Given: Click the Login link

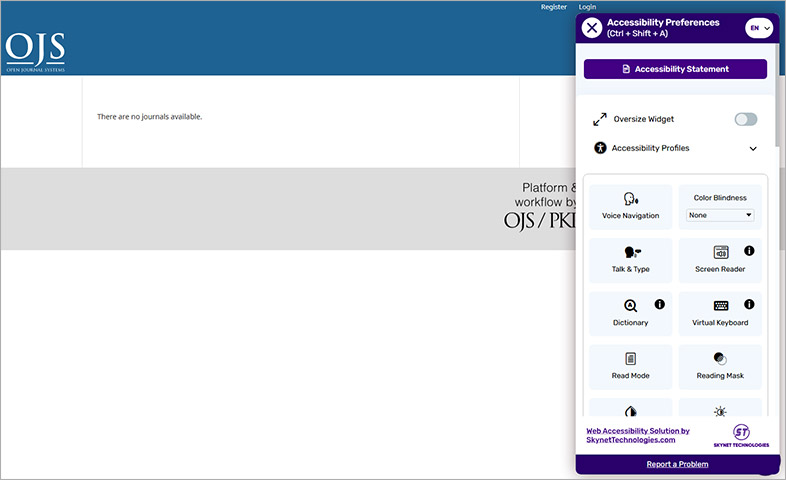Looking at the screenshot, I should 587,7.
